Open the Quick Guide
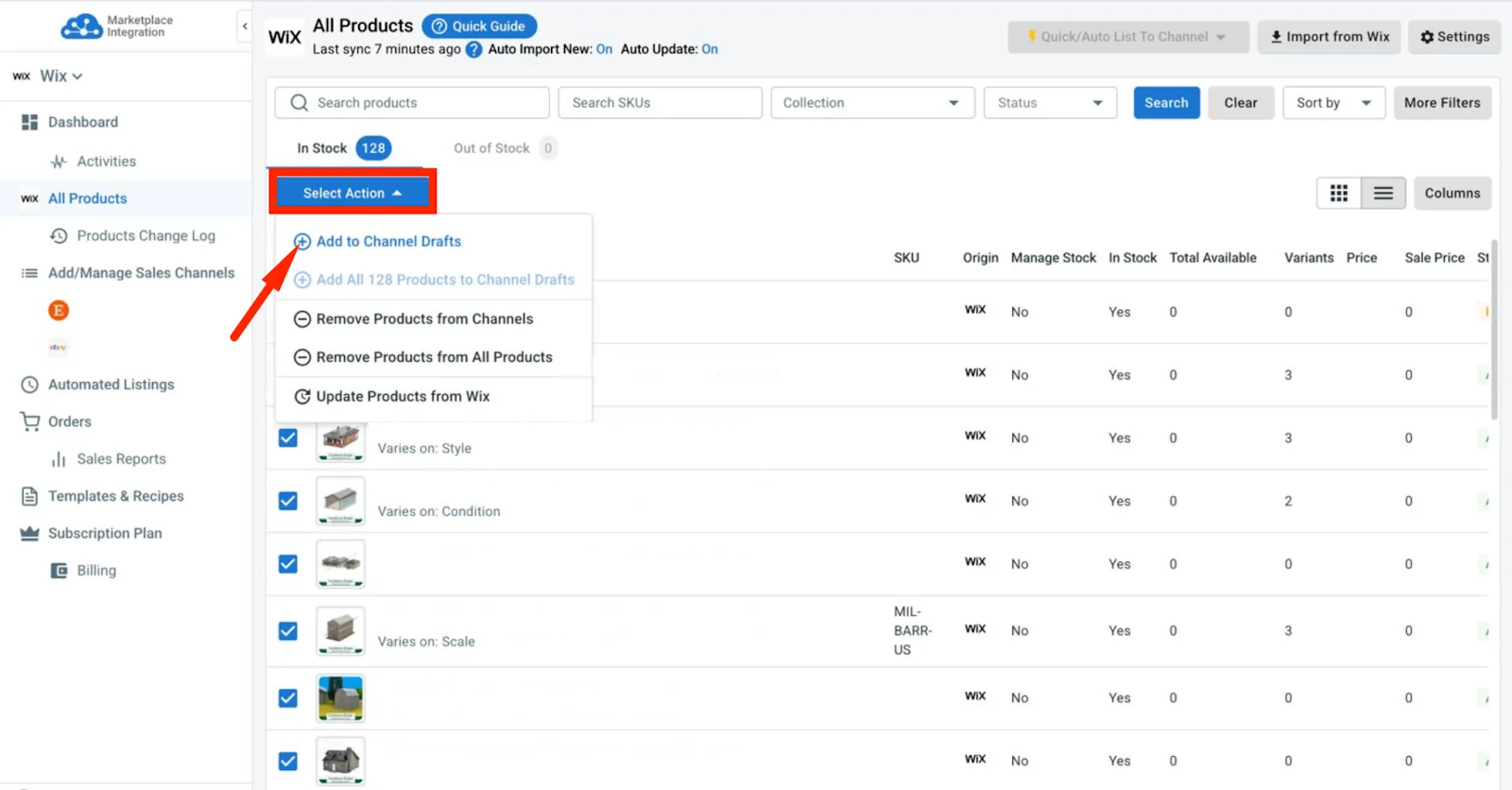This screenshot has width=1512, height=790. pos(479,26)
